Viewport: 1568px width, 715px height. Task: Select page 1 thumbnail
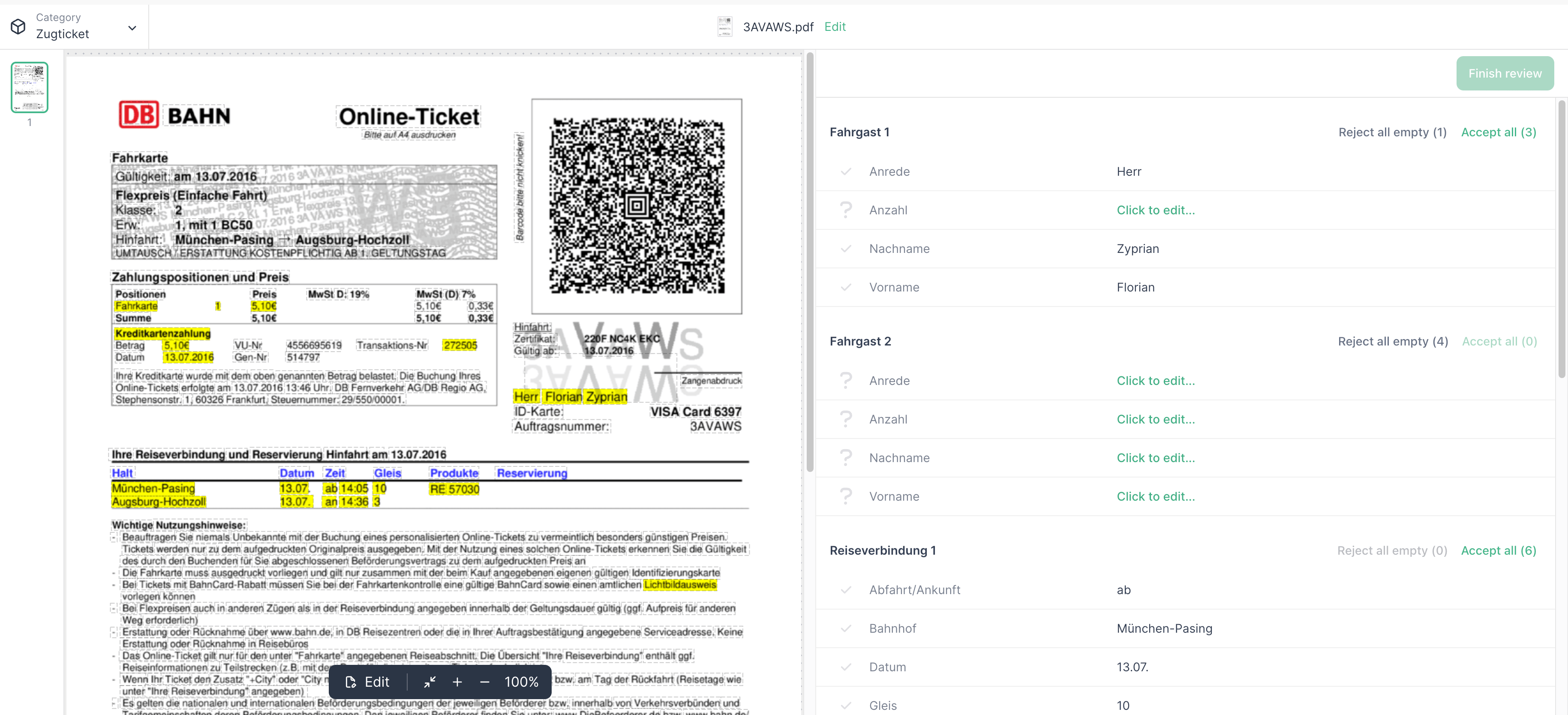[x=29, y=87]
